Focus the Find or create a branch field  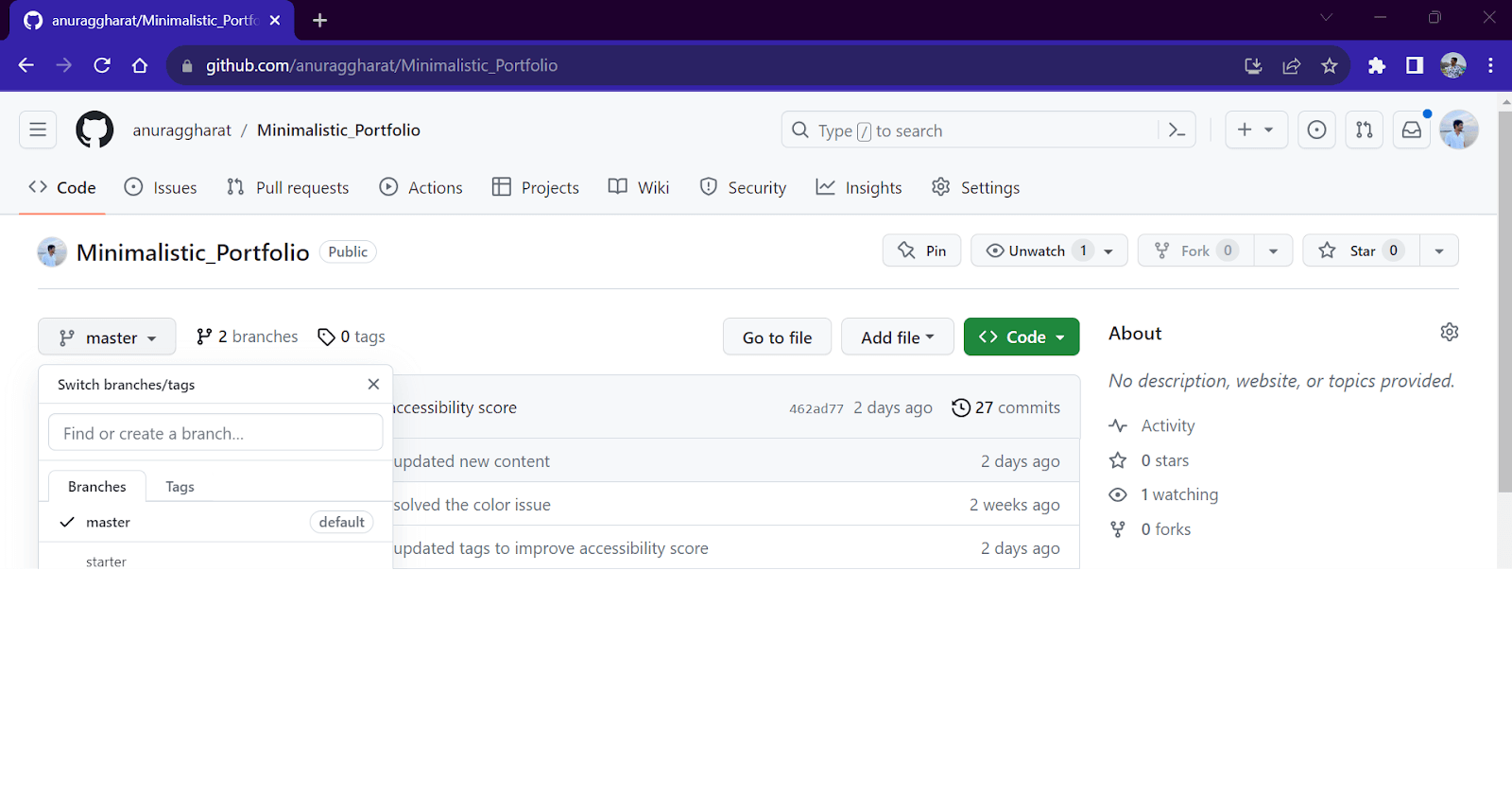coord(215,433)
